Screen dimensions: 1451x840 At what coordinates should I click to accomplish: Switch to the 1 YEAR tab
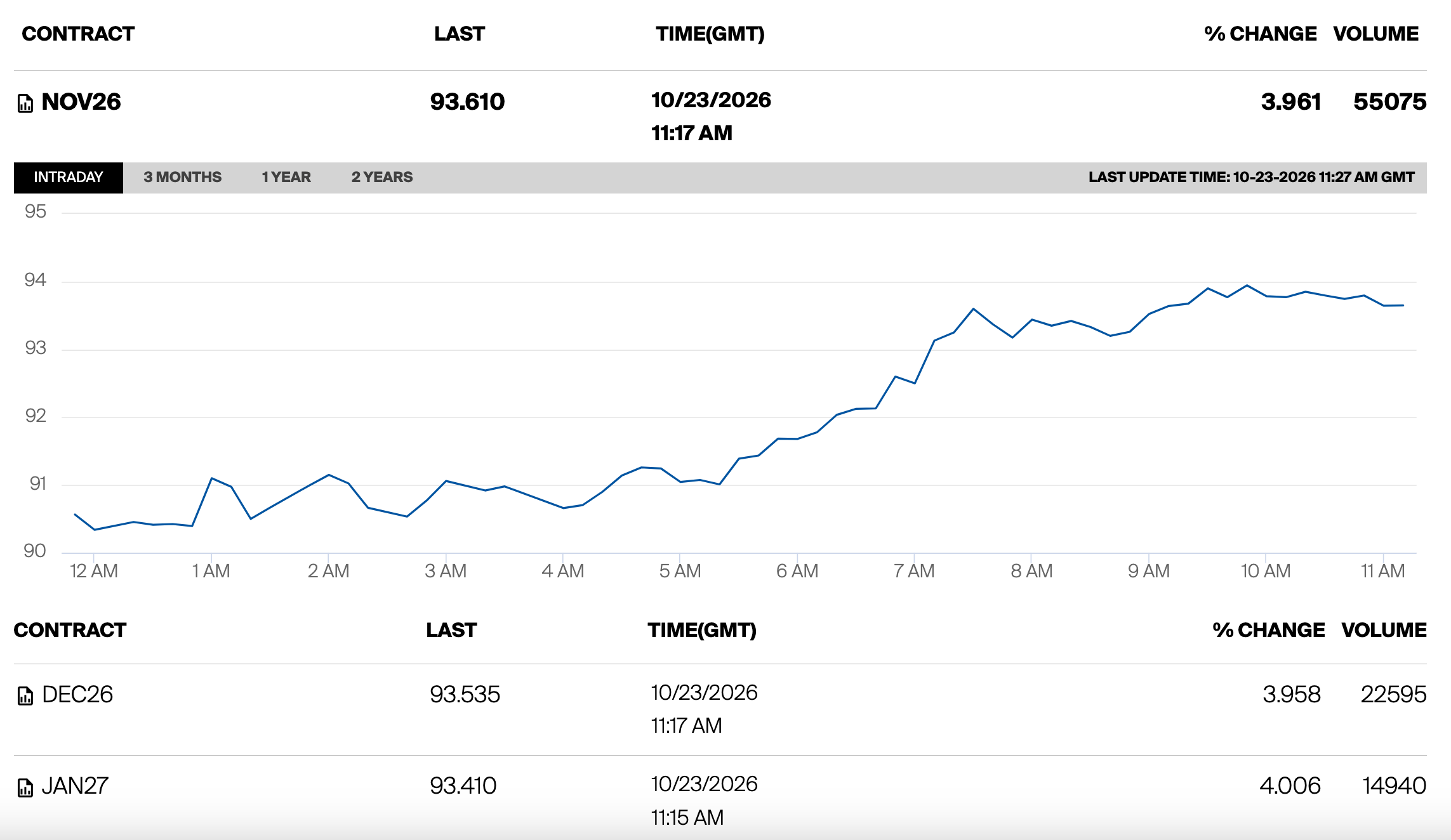(x=286, y=177)
